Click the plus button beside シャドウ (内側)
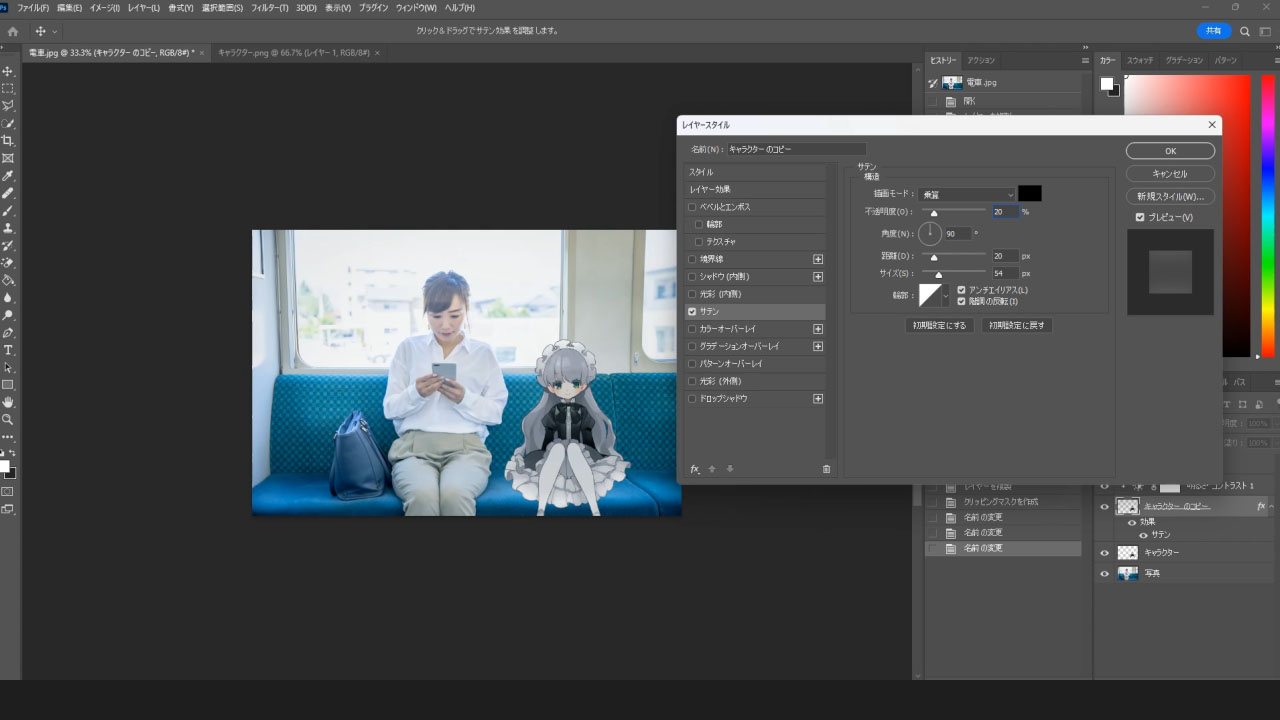1280x720 pixels. coord(818,277)
